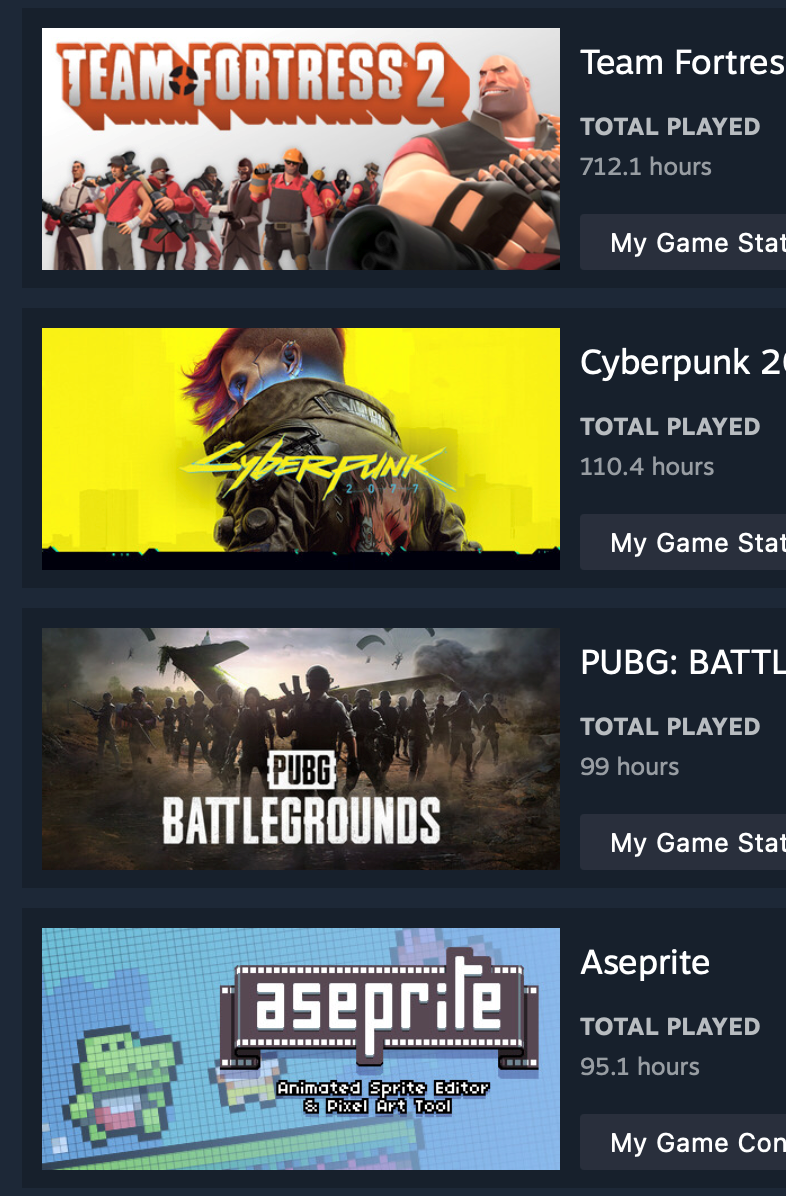The height and width of the screenshot is (1196, 786).
Task: Open the Team Fortress game title link
Action: pos(683,63)
